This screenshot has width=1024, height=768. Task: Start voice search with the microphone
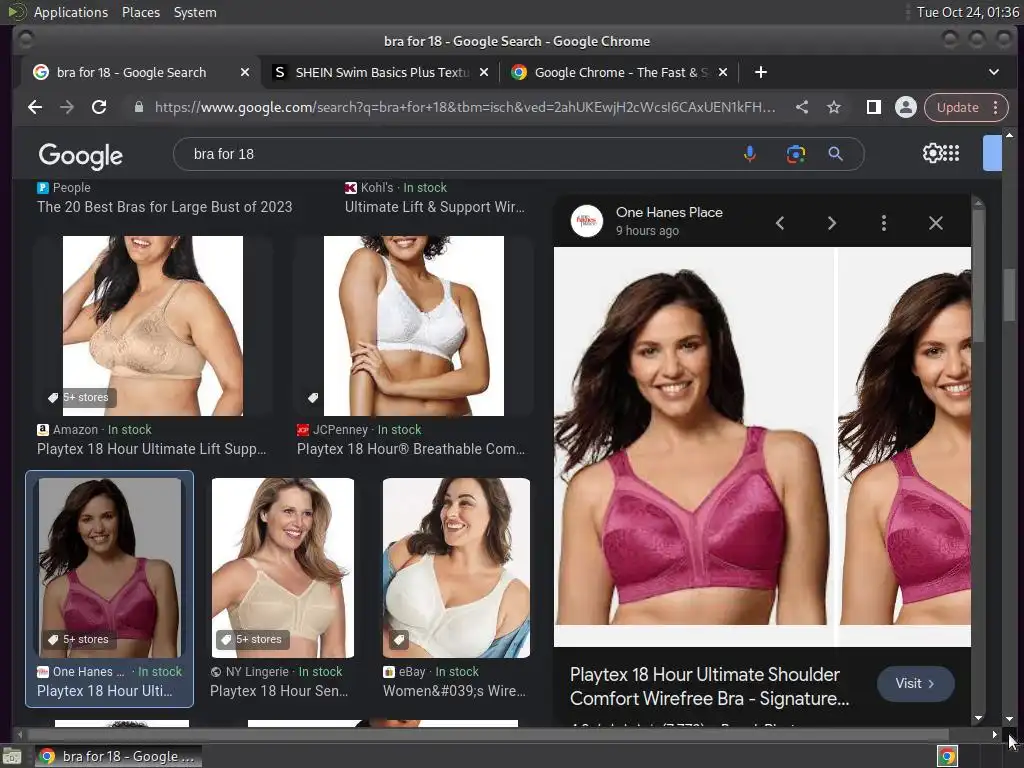750,154
